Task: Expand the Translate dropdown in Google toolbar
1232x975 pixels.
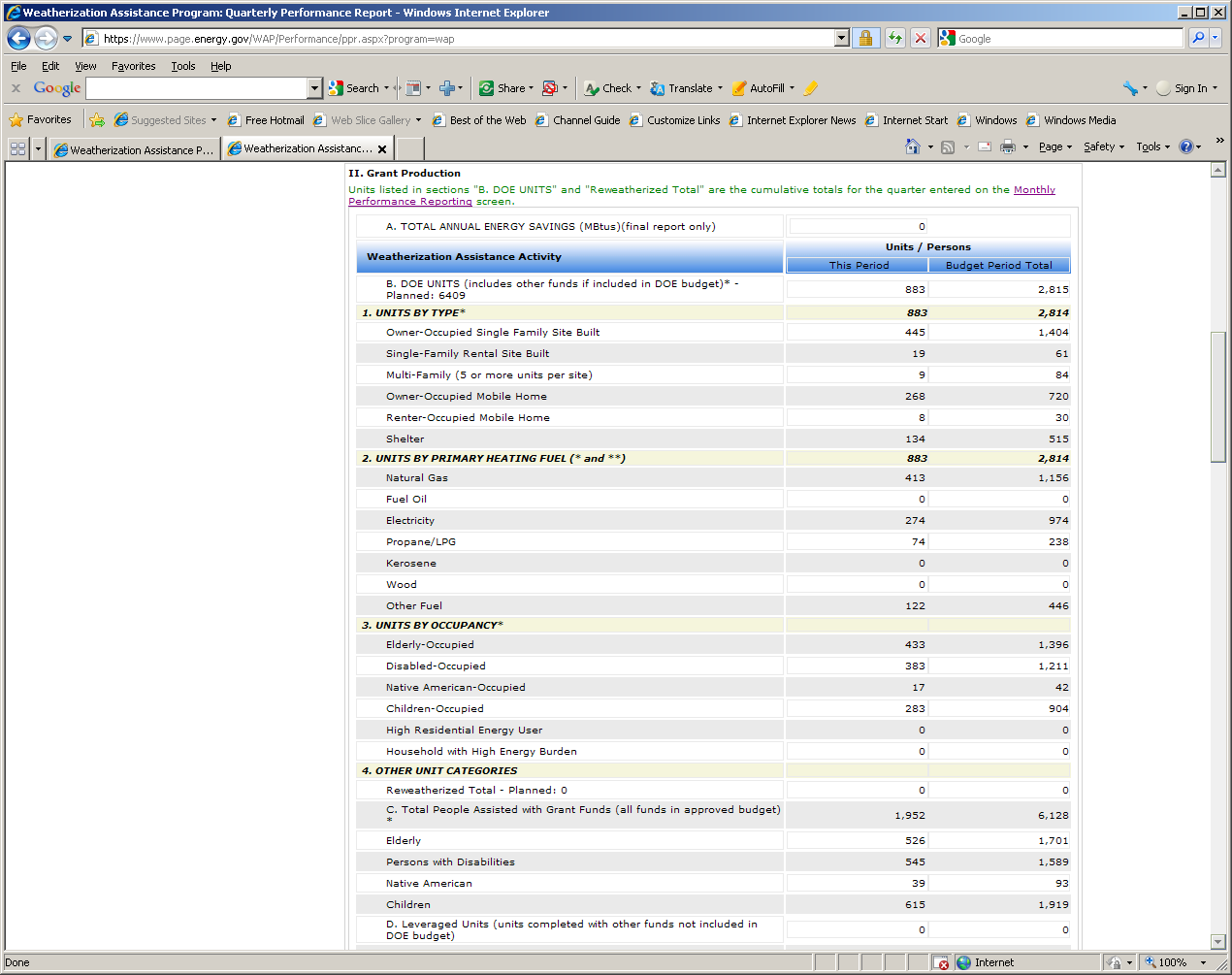Action: [720, 88]
